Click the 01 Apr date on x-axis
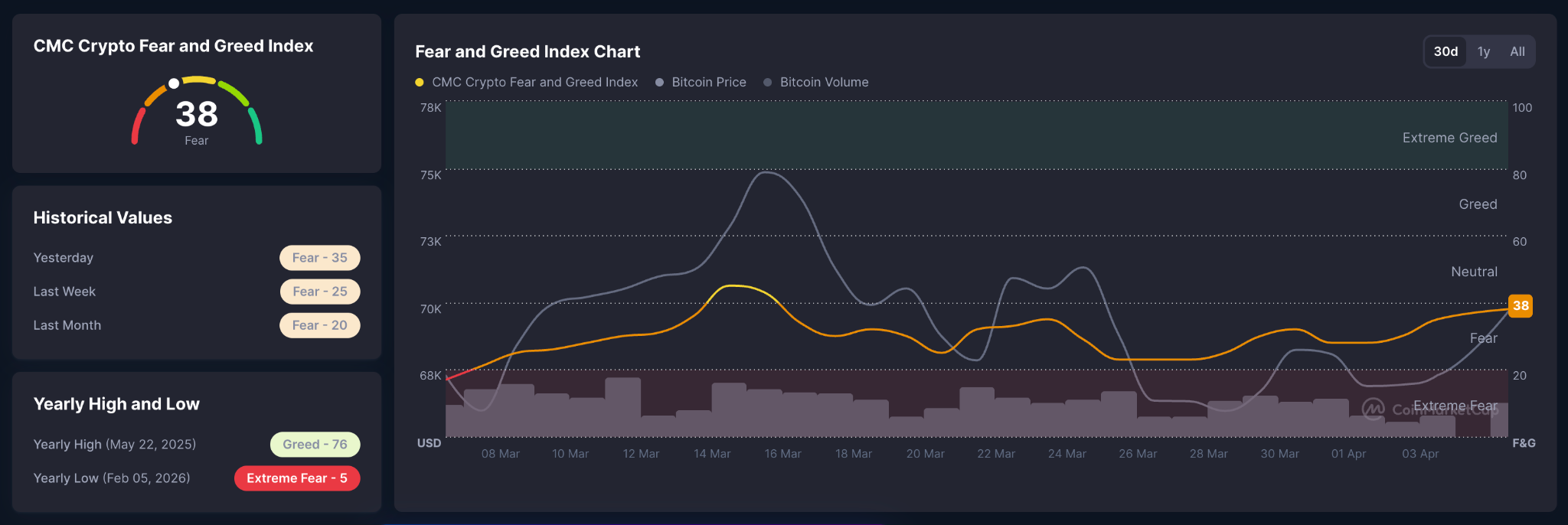Screen dimensions: 1568x525 point(1348,454)
